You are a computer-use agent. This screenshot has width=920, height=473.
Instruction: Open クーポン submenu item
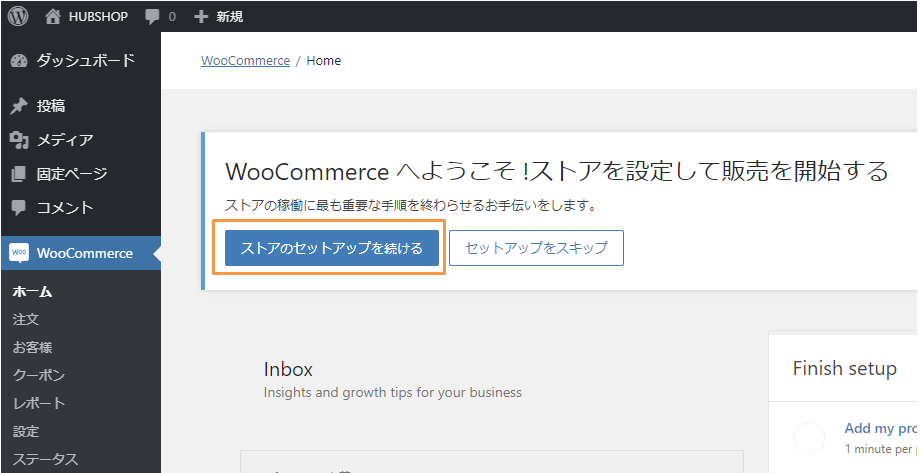click(39, 375)
